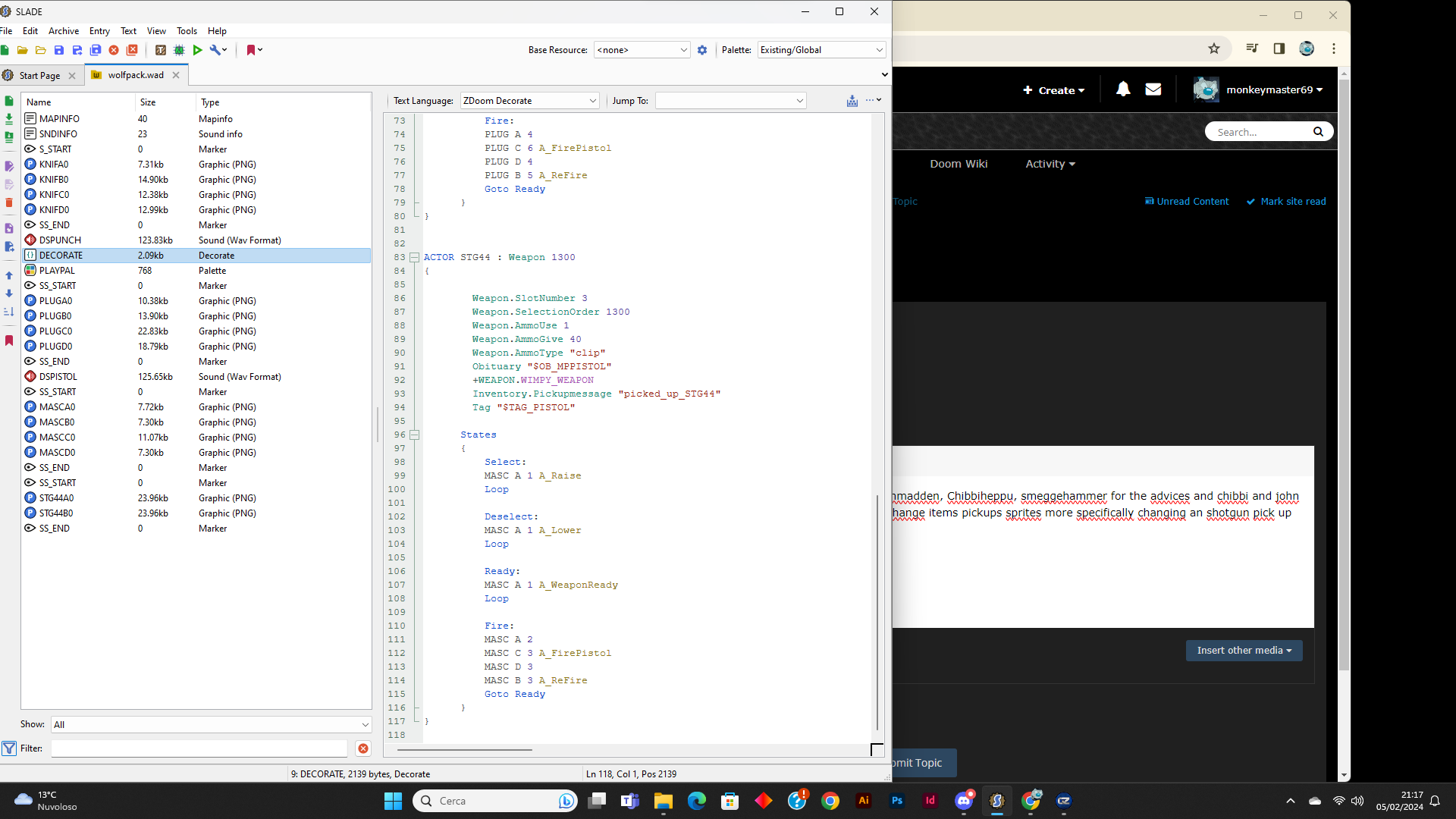Screen dimensions: 1456x819
Task: Click the Preferences/Settings gear icon
Action: (702, 50)
